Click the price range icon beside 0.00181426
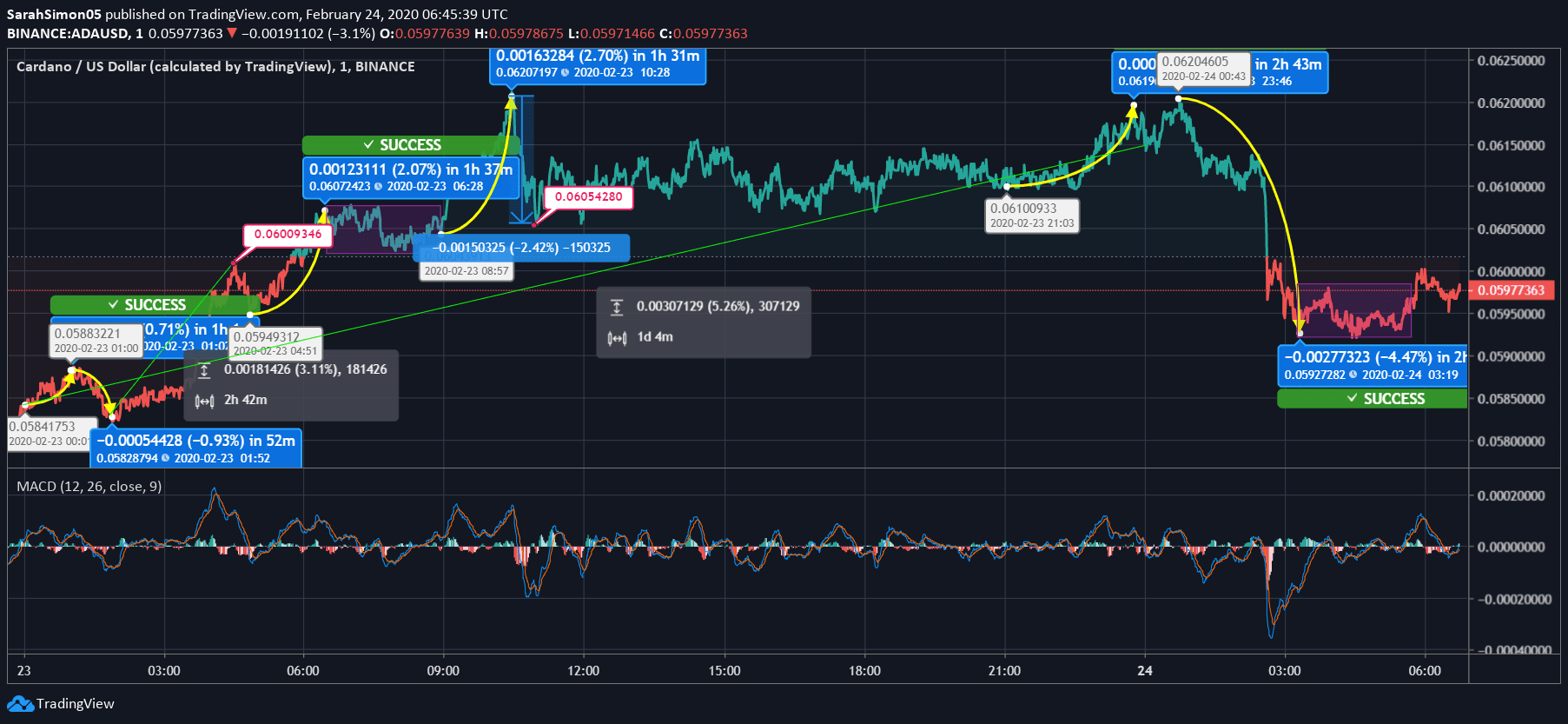 (x=204, y=370)
